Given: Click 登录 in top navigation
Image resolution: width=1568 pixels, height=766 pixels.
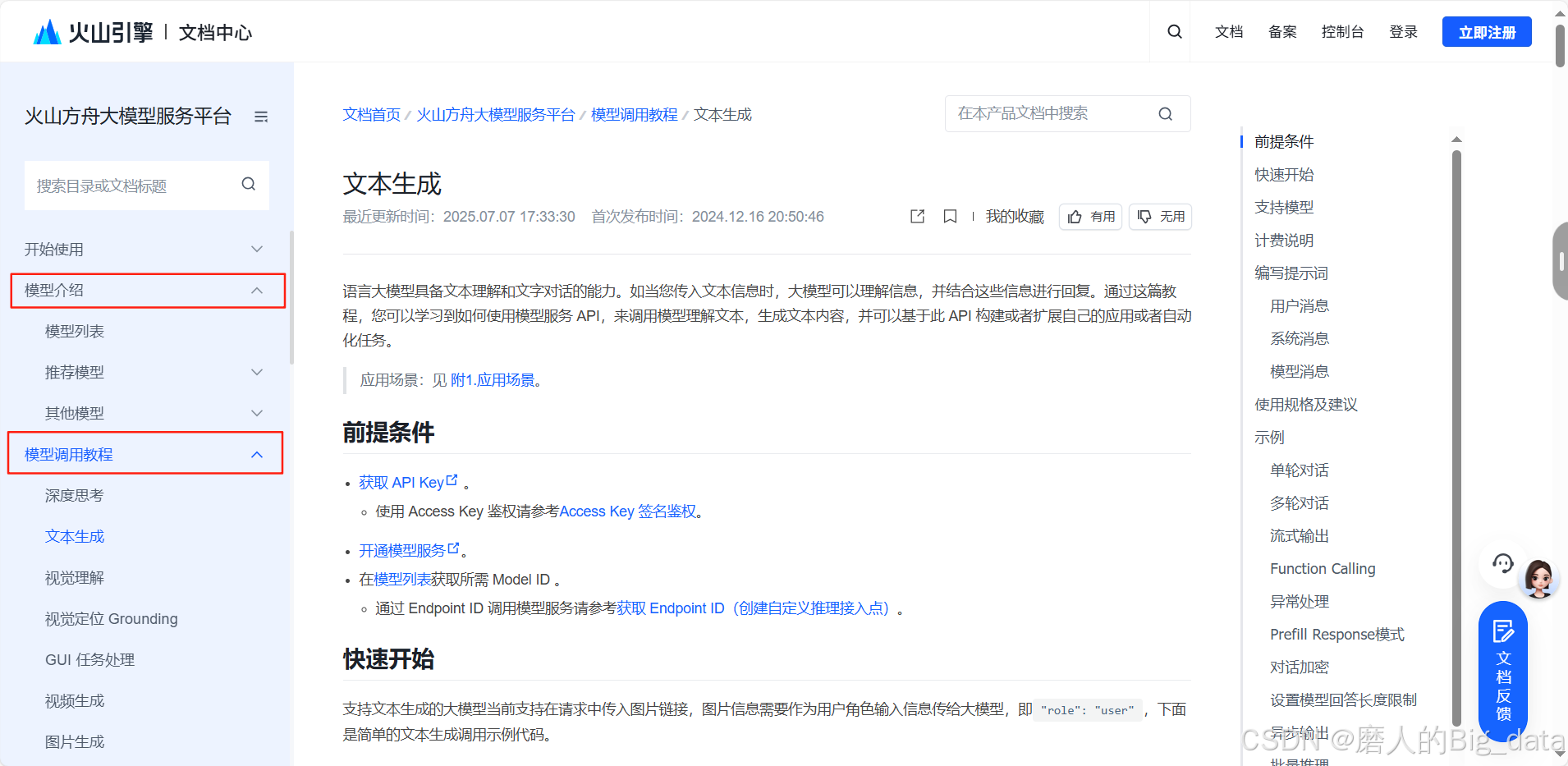Looking at the screenshot, I should (x=1403, y=32).
